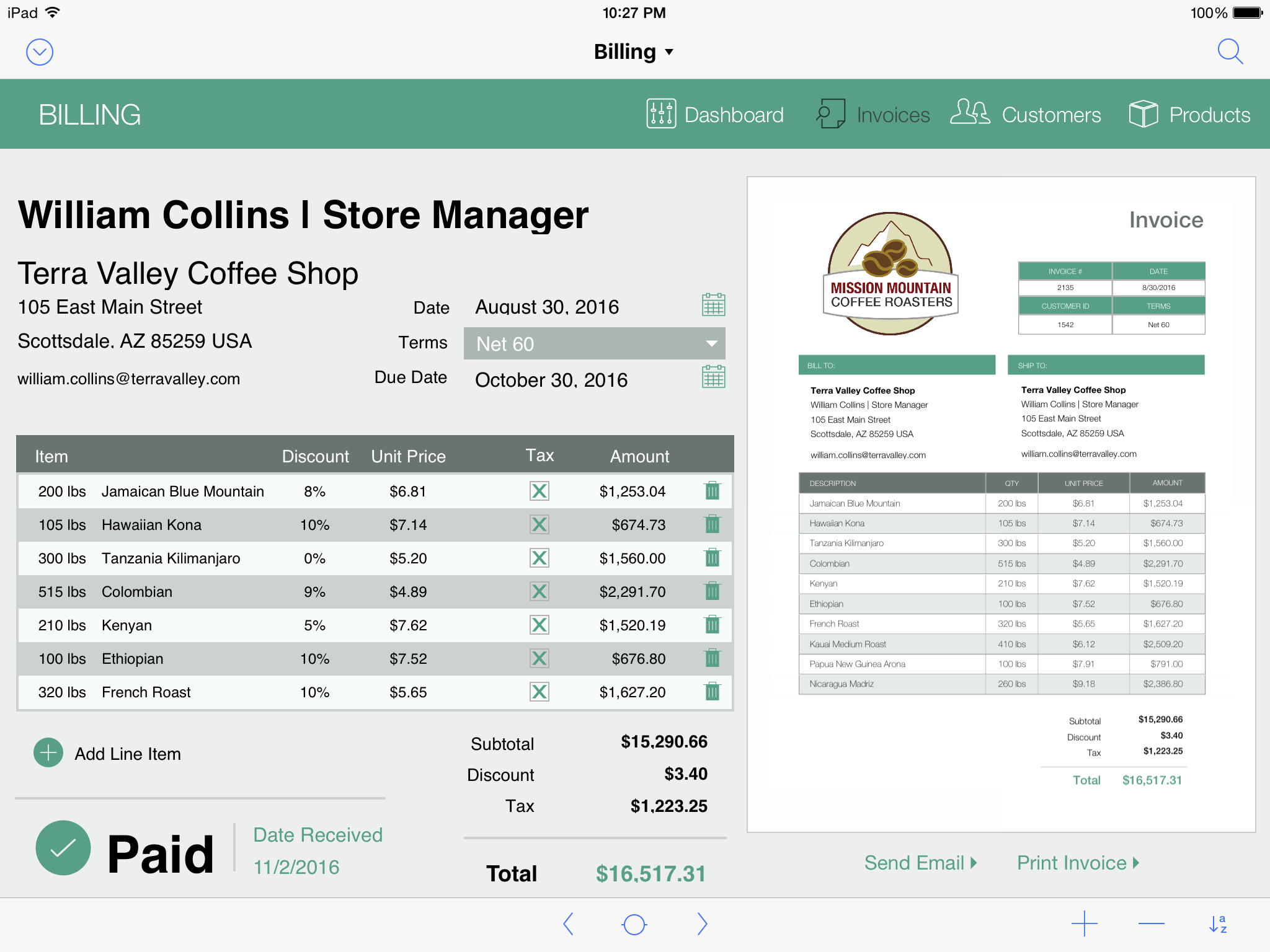Switch to the Customers tab

[x=1026, y=115]
